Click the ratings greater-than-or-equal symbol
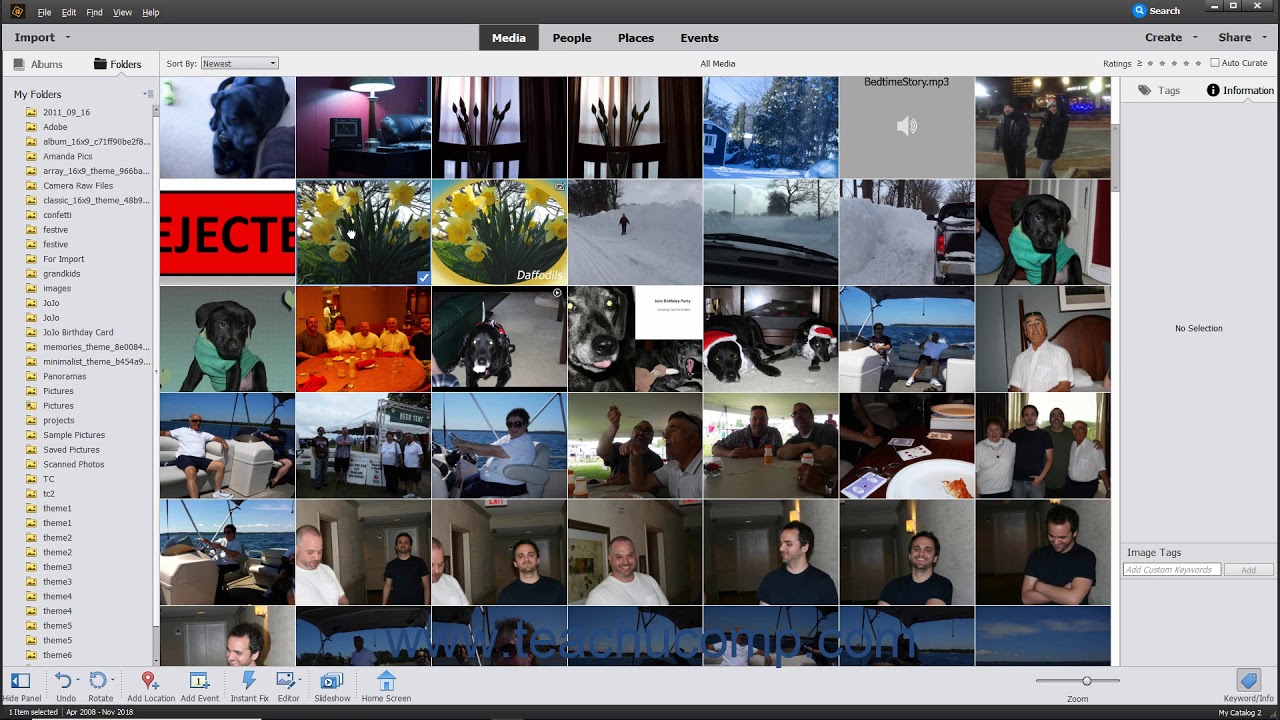 (x=1140, y=63)
